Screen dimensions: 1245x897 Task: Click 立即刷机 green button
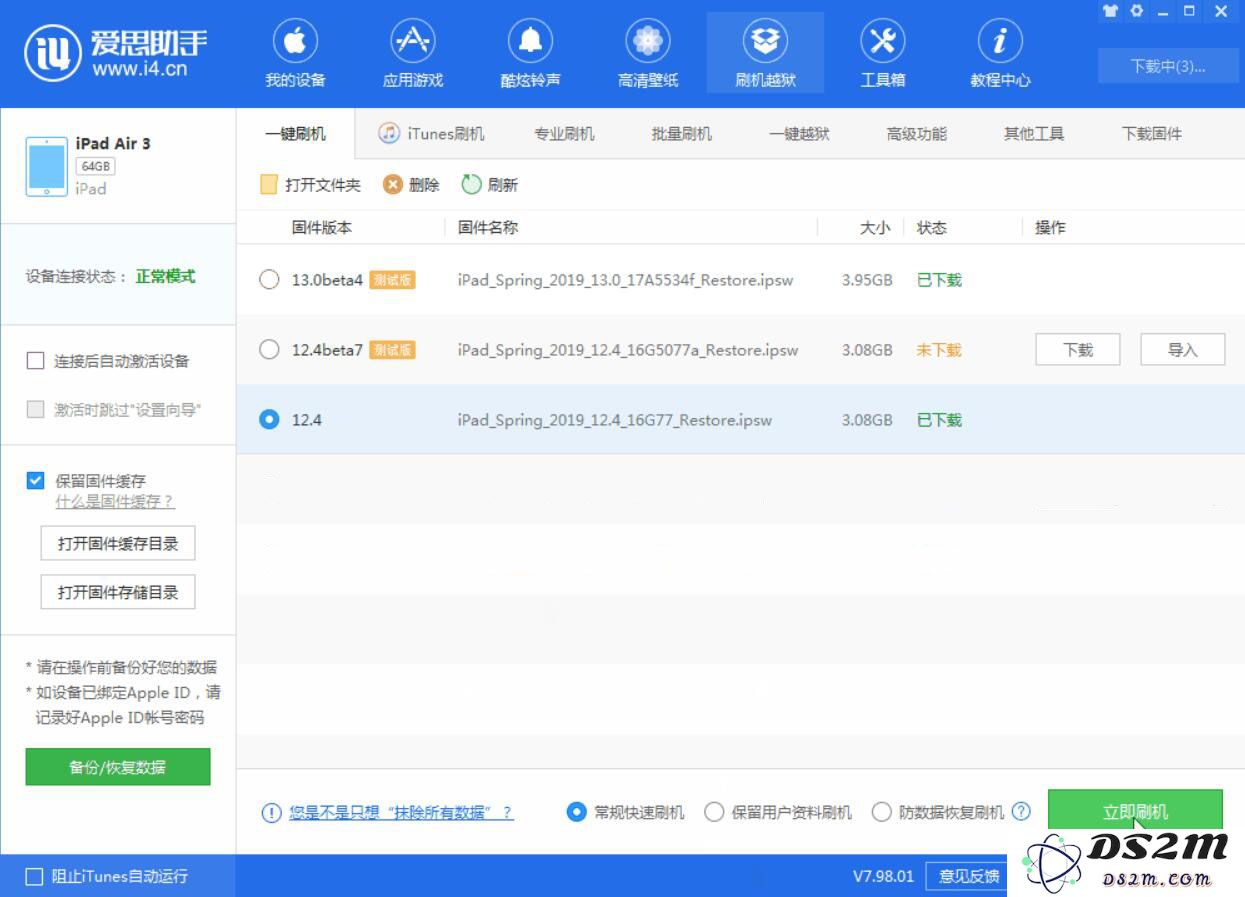(x=1135, y=811)
